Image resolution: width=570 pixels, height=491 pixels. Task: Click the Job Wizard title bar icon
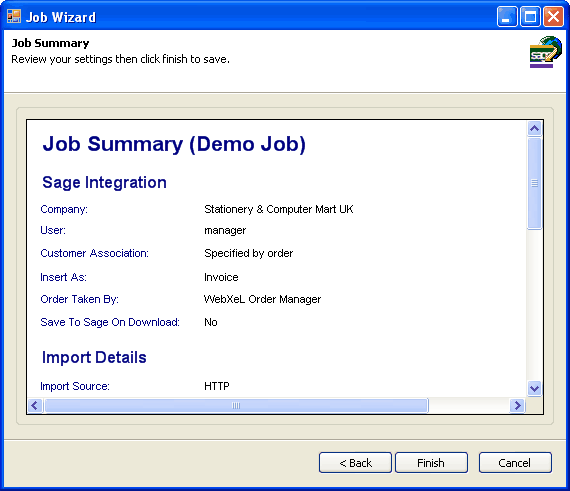[14, 17]
